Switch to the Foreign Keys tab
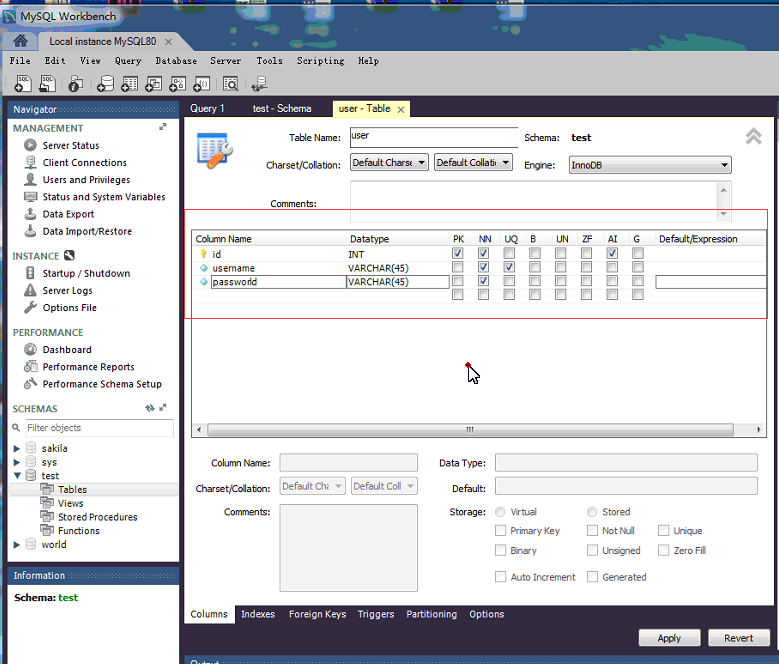This screenshot has width=779, height=664. pyautogui.click(x=317, y=614)
